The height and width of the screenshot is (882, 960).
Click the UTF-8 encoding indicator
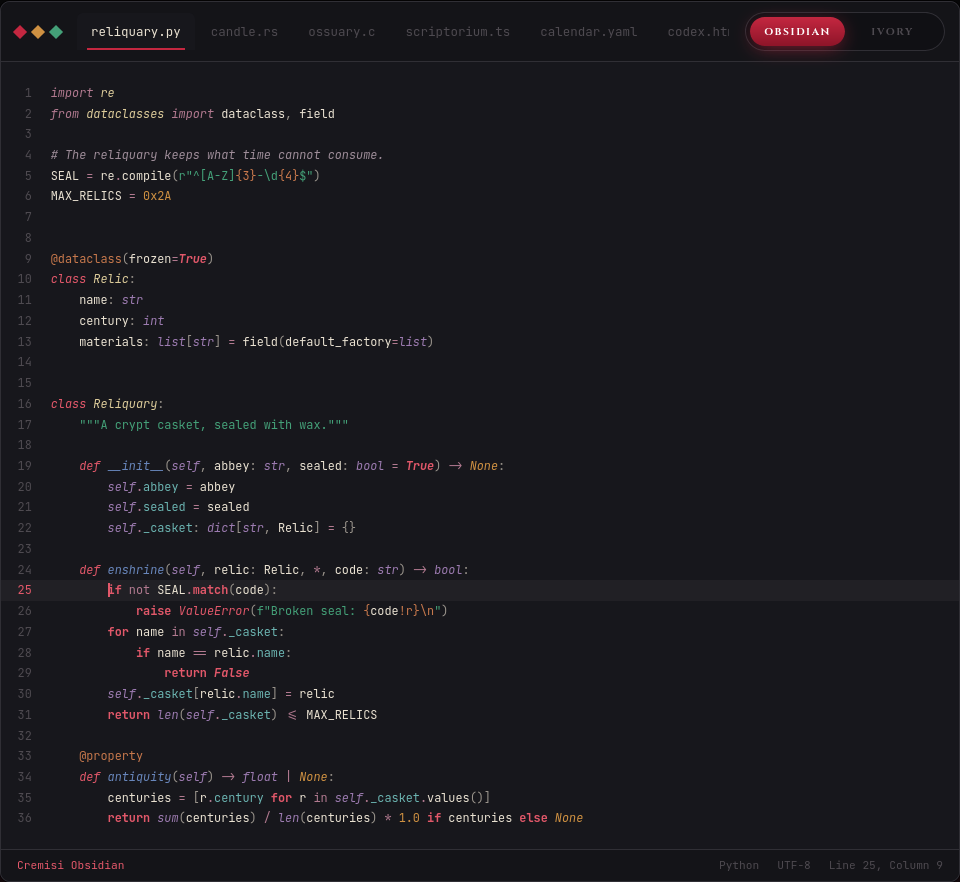793,865
